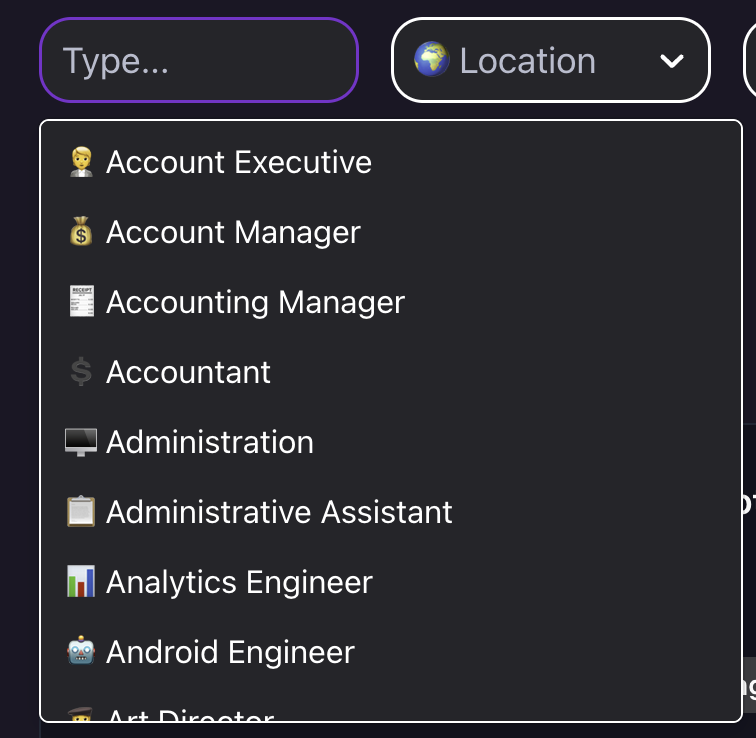This screenshot has height=738, width=756.
Task: Click the robot icon beside Android Engineer
Action: 81,652
